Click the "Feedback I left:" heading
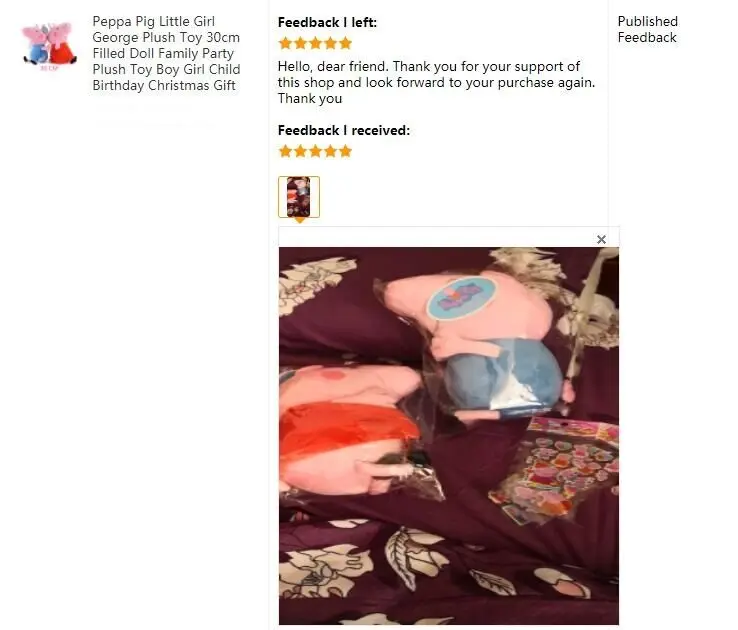The image size is (738, 630). [327, 22]
